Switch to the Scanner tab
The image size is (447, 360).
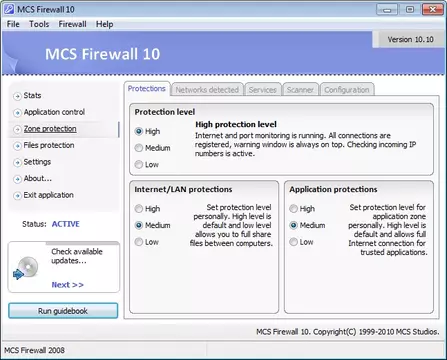300,90
